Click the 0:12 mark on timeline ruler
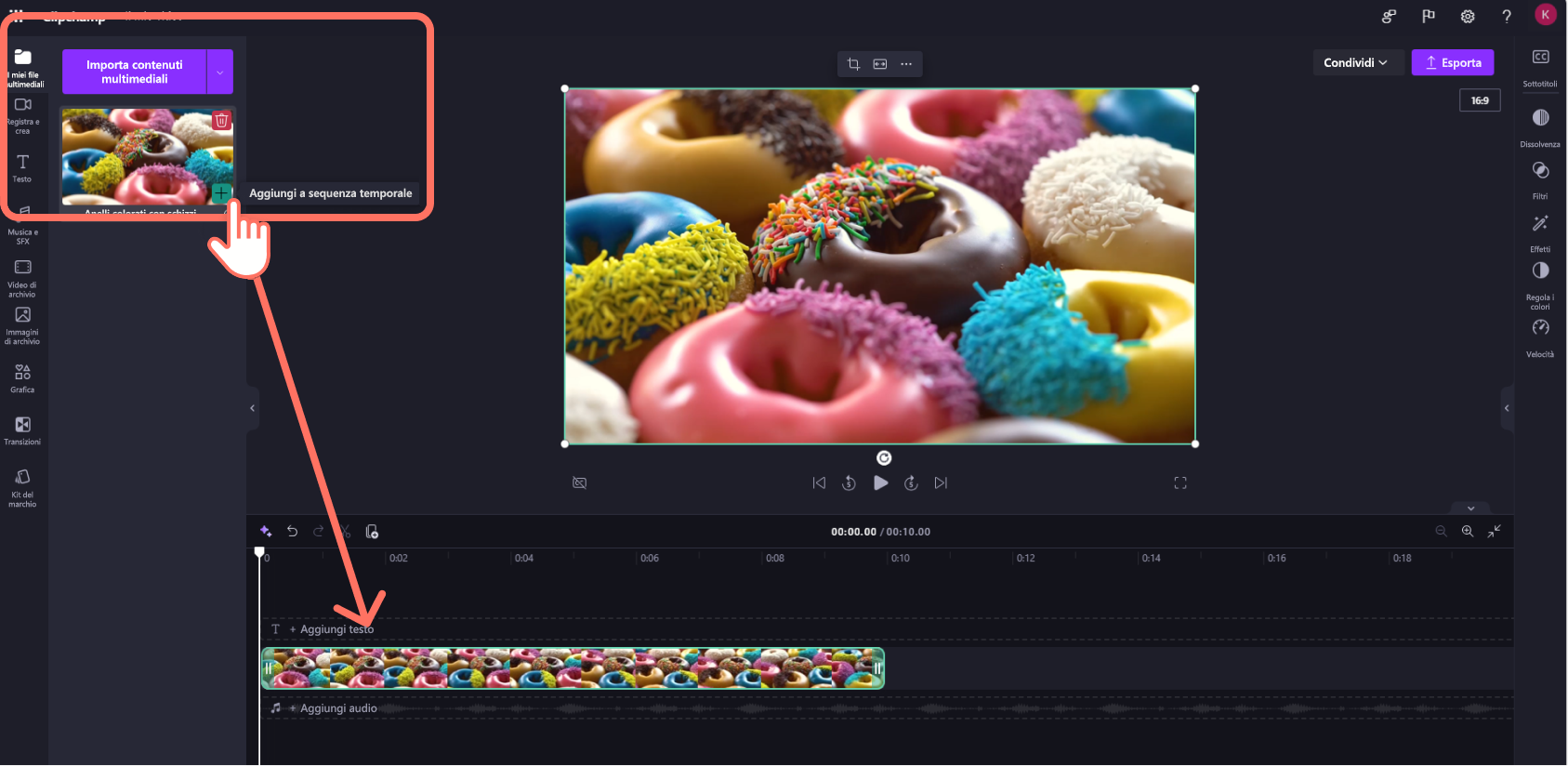The height and width of the screenshot is (766, 1568). [1025, 558]
